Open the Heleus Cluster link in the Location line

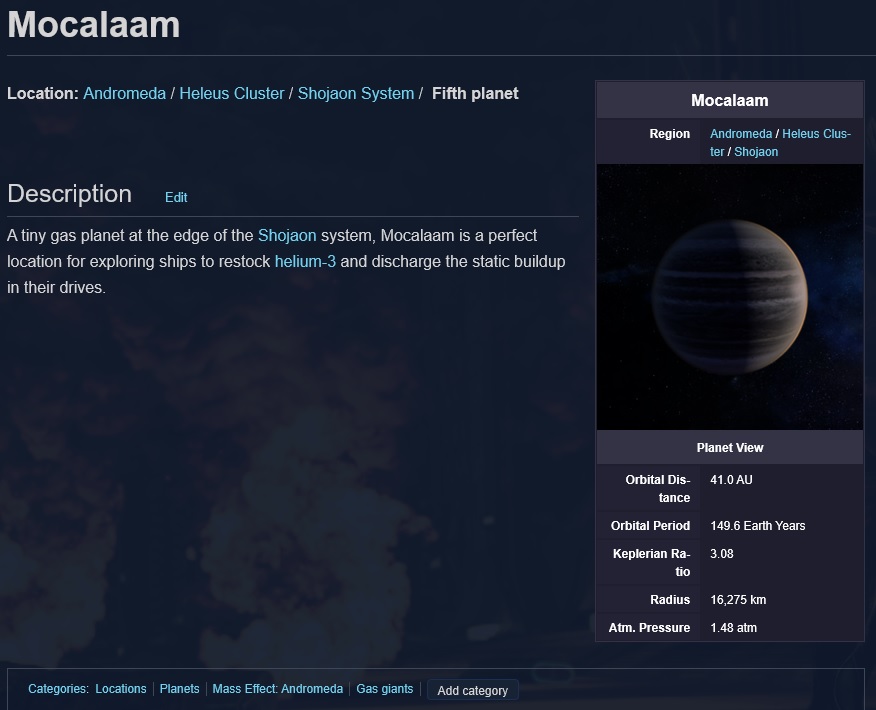[x=232, y=93]
